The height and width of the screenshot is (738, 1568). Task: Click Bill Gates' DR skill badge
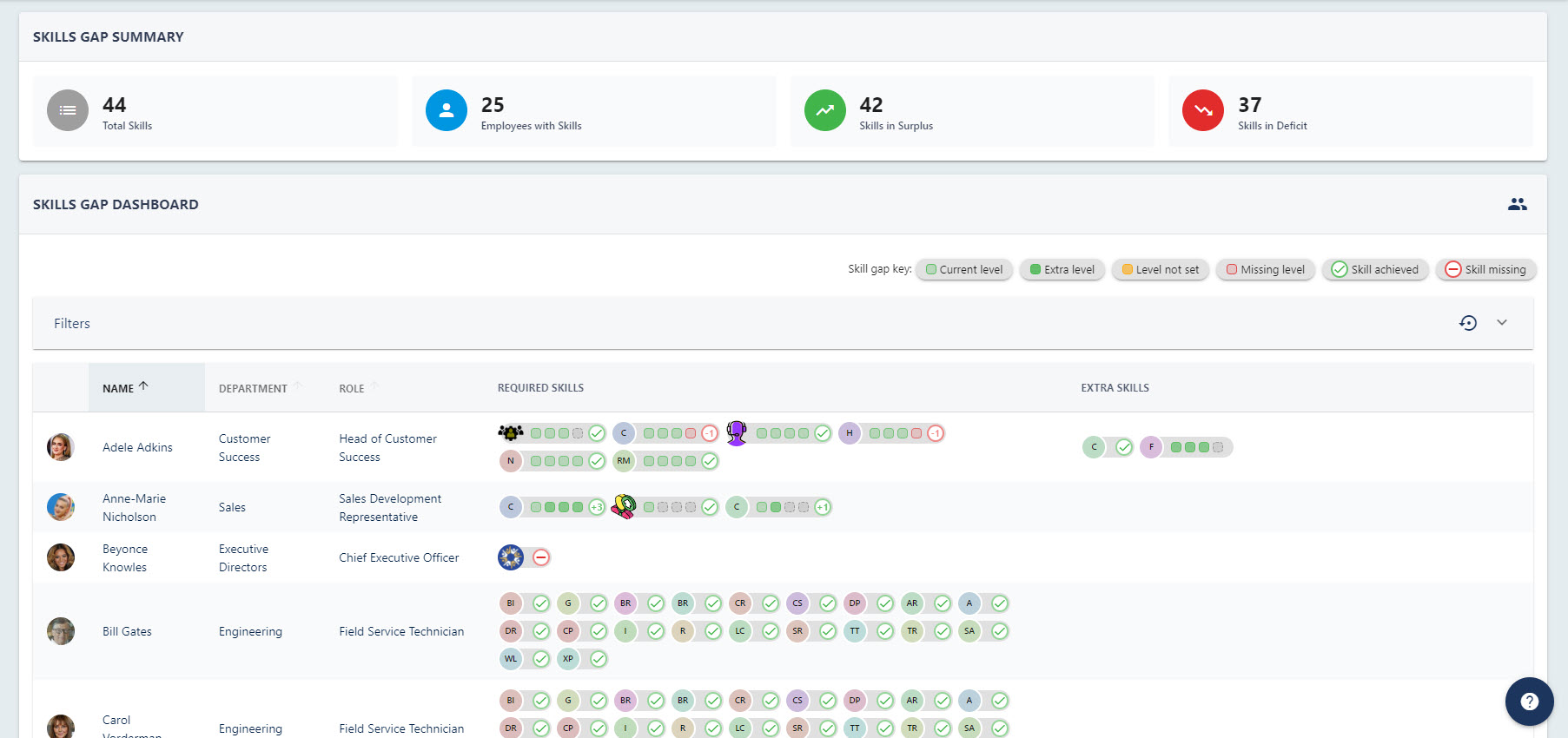[x=511, y=631]
